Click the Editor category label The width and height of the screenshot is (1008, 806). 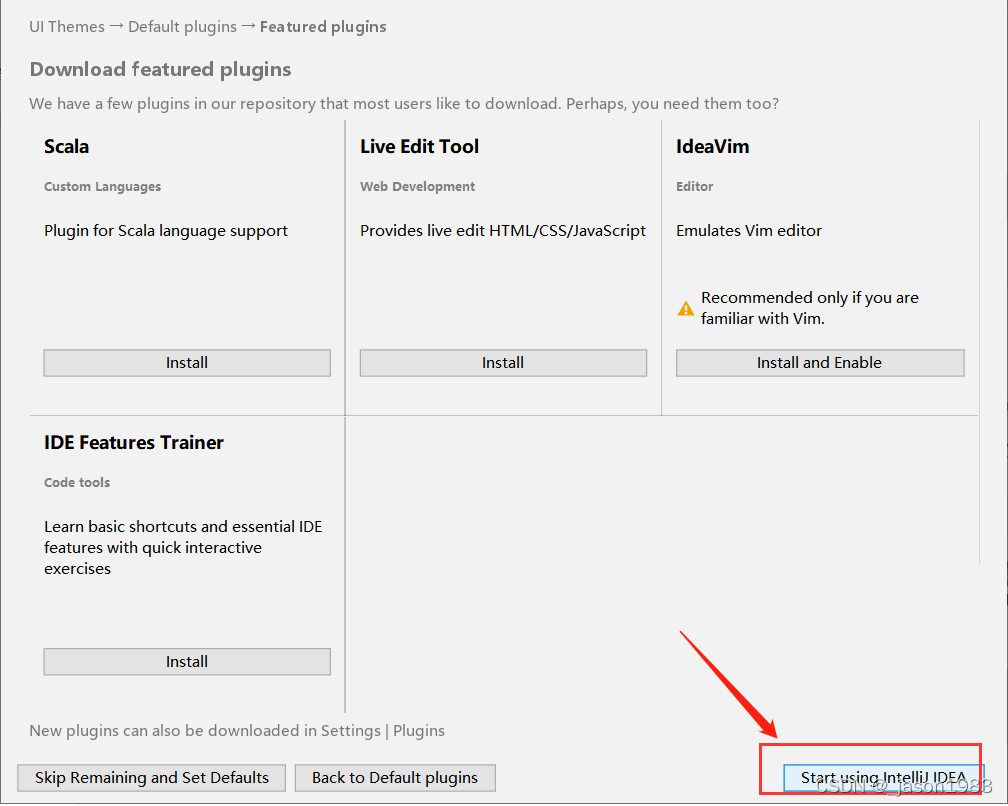pyautogui.click(x=694, y=187)
